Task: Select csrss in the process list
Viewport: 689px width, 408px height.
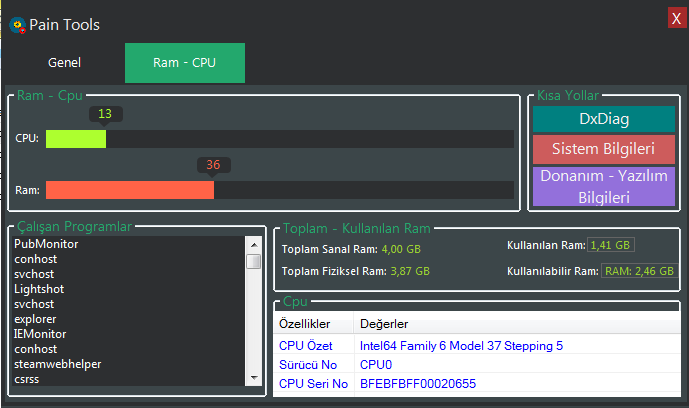Action: (x=27, y=379)
